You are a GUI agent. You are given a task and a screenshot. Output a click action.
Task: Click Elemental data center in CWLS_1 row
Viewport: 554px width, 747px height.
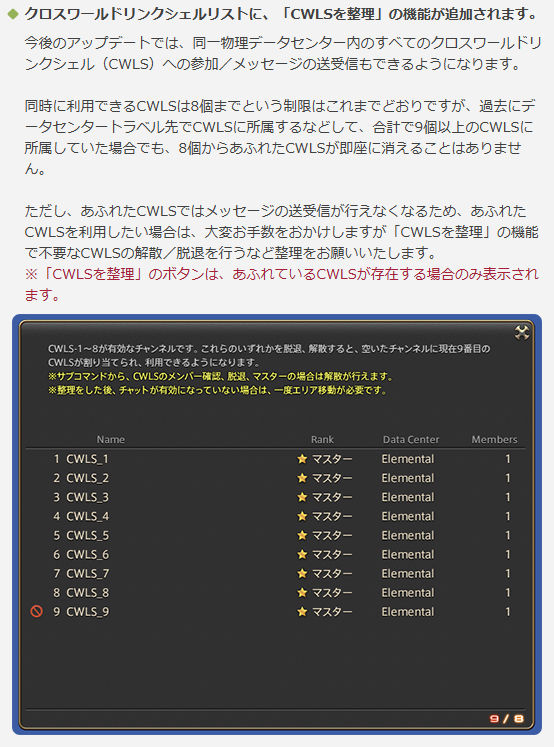[408, 459]
